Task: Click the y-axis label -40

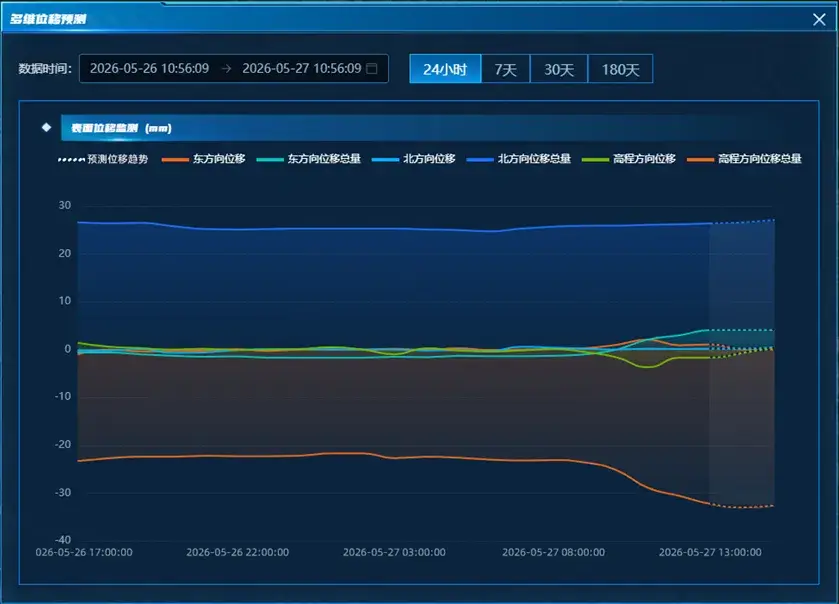Action: click(x=63, y=540)
